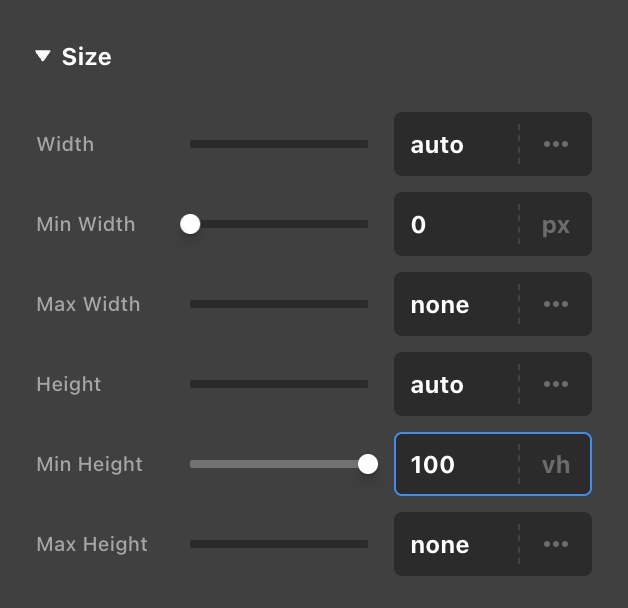Screen dimensions: 628x608
Task: Open Height unit options ellipsis
Action: pos(555,384)
